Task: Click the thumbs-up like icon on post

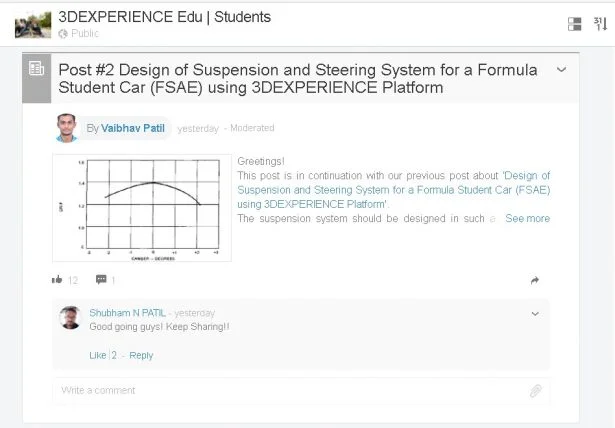Action: [57, 280]
